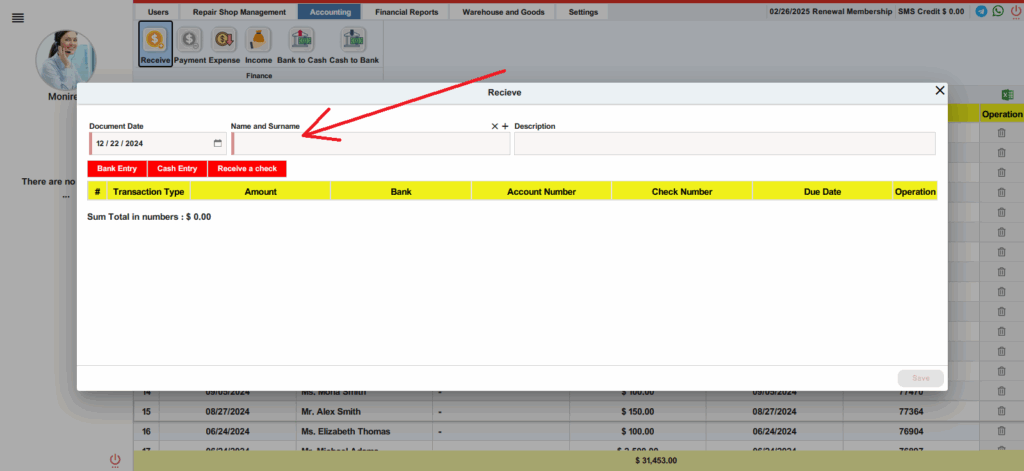Click the SMS Credit $ 0.00 label

click(x=931, y=12)
